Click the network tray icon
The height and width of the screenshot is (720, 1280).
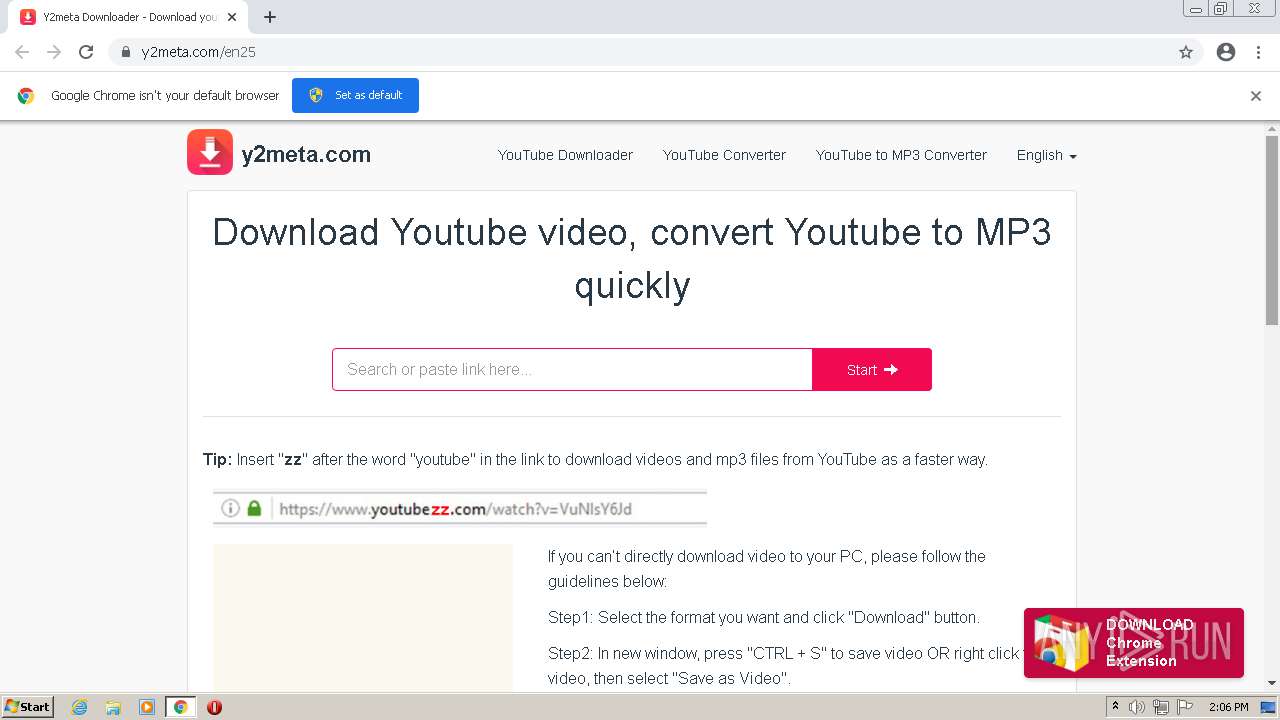1160,707
